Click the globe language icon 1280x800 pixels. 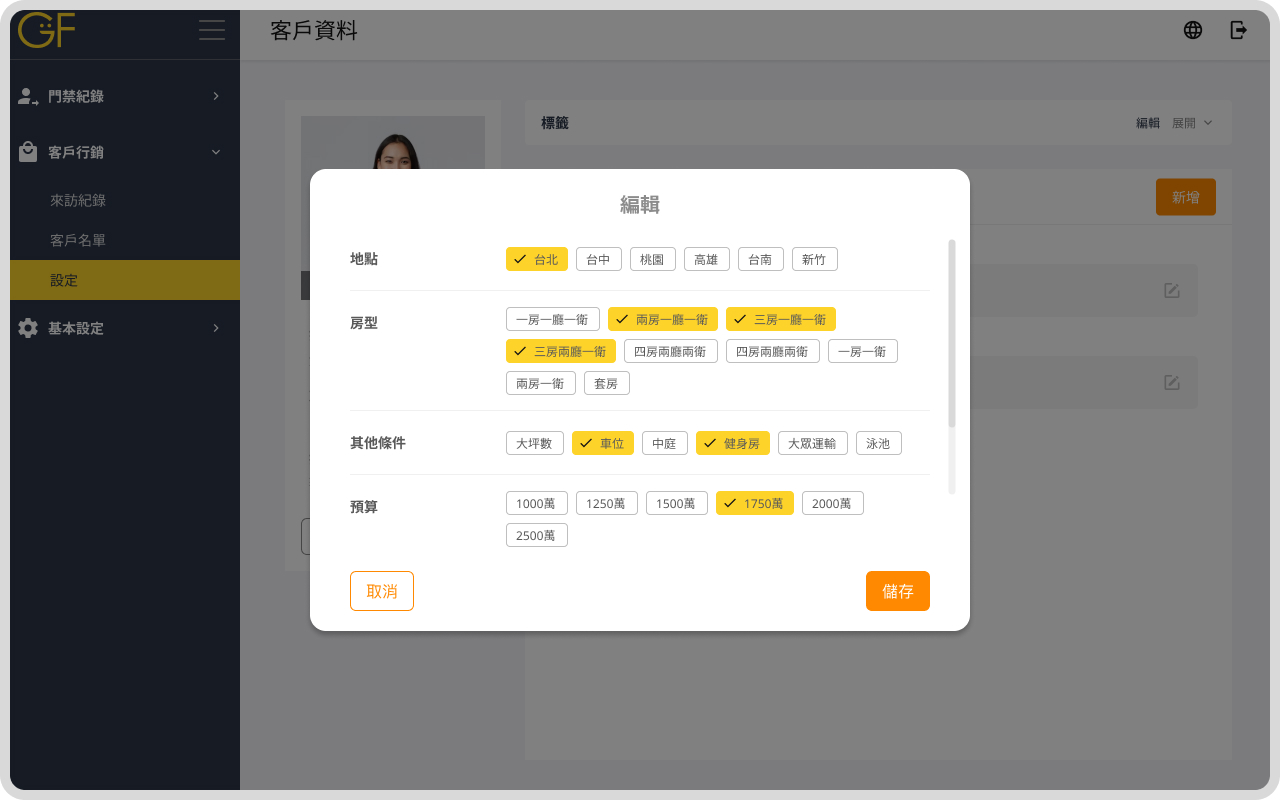(1192, 30)
